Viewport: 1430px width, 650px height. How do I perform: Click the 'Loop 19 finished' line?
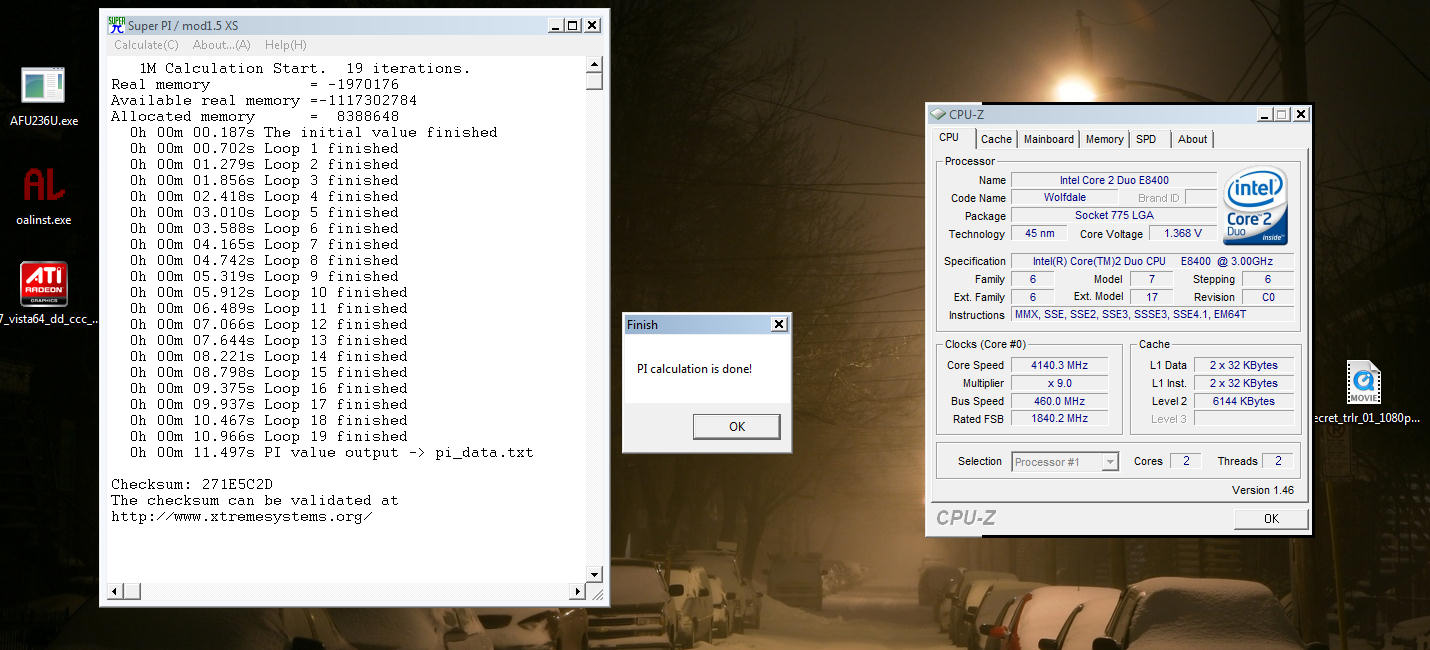pyautogui.click(x=269, y=437)
